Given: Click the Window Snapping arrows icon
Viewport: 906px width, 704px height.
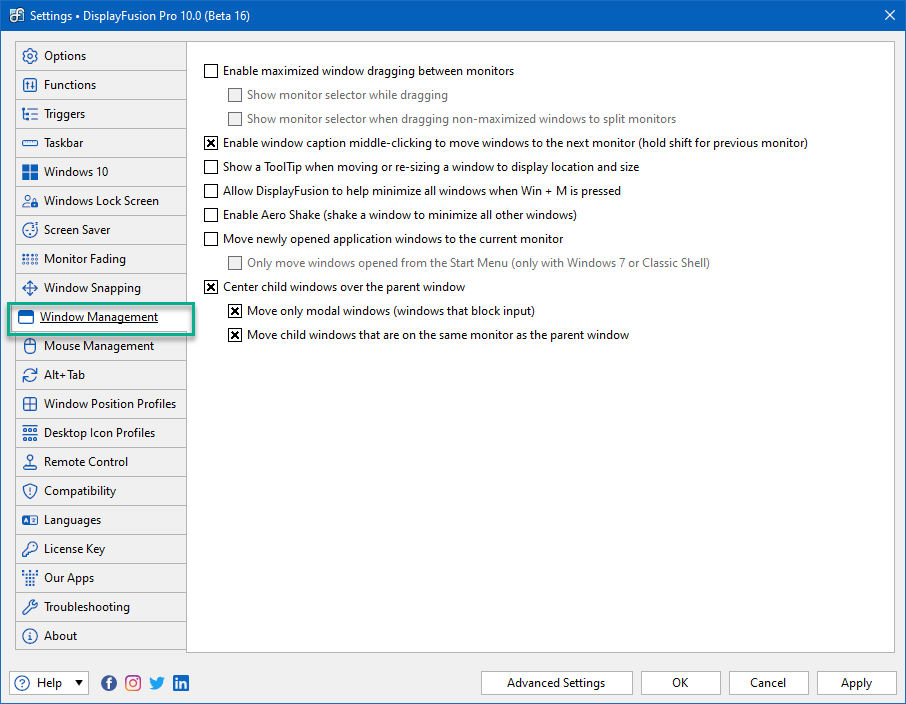Looking at the screenshot, I should pos(30,288).
